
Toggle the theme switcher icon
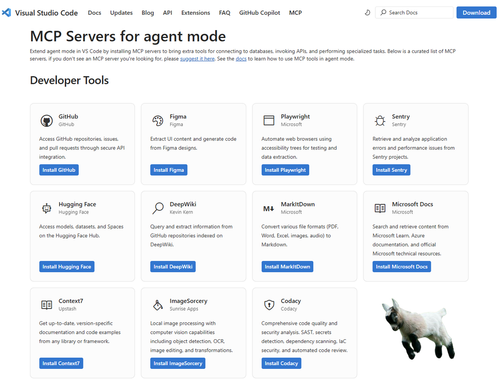point(367,13)
